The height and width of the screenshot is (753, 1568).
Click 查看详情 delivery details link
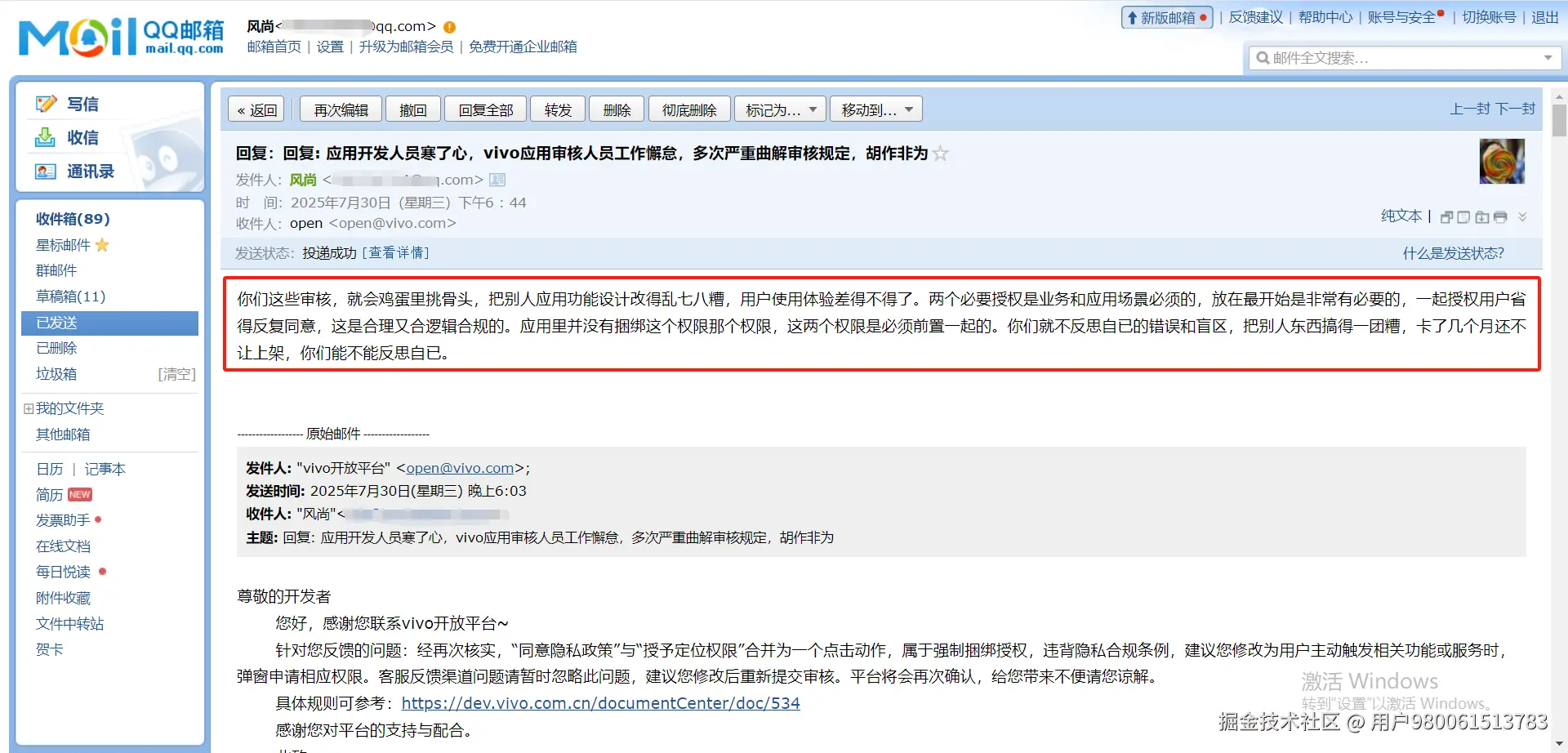[x=396, y=253]
